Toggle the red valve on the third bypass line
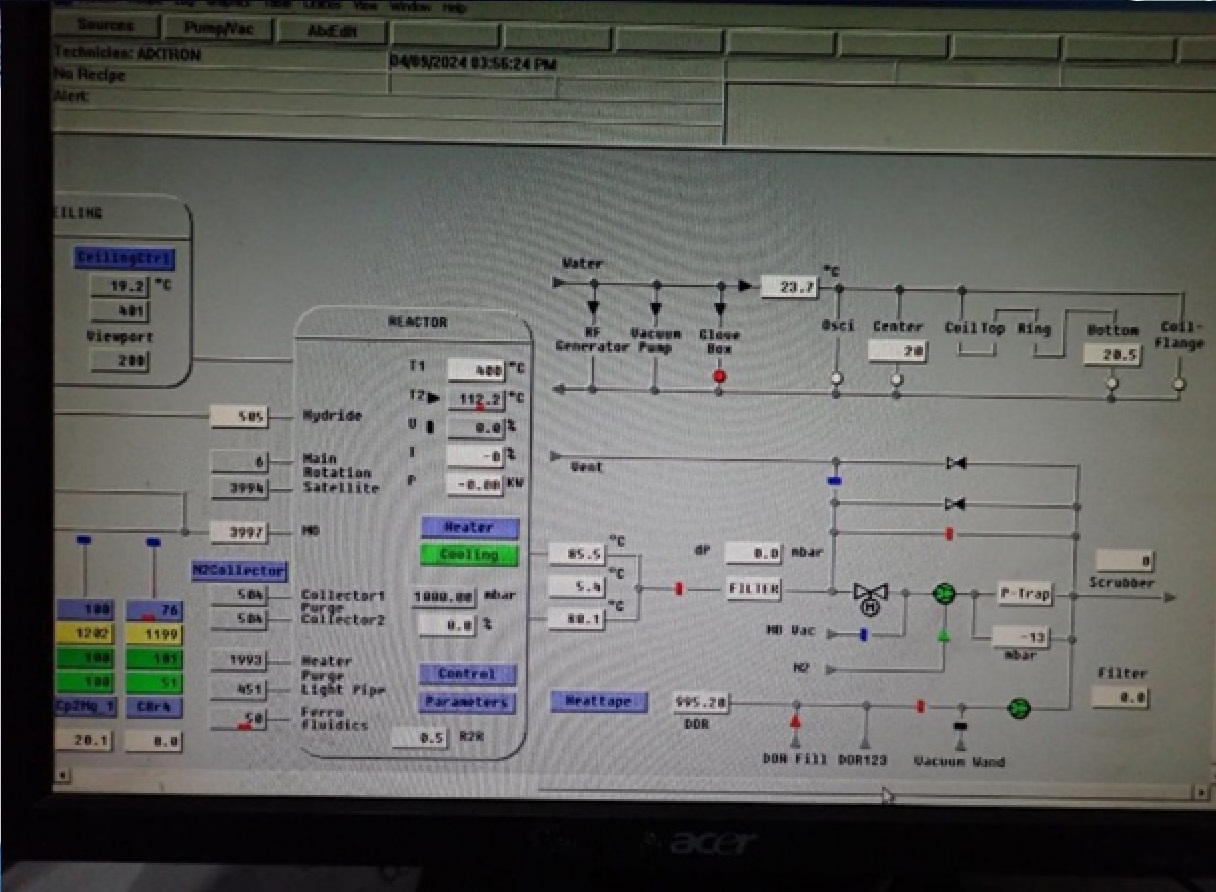 click(x=949, y=533)
